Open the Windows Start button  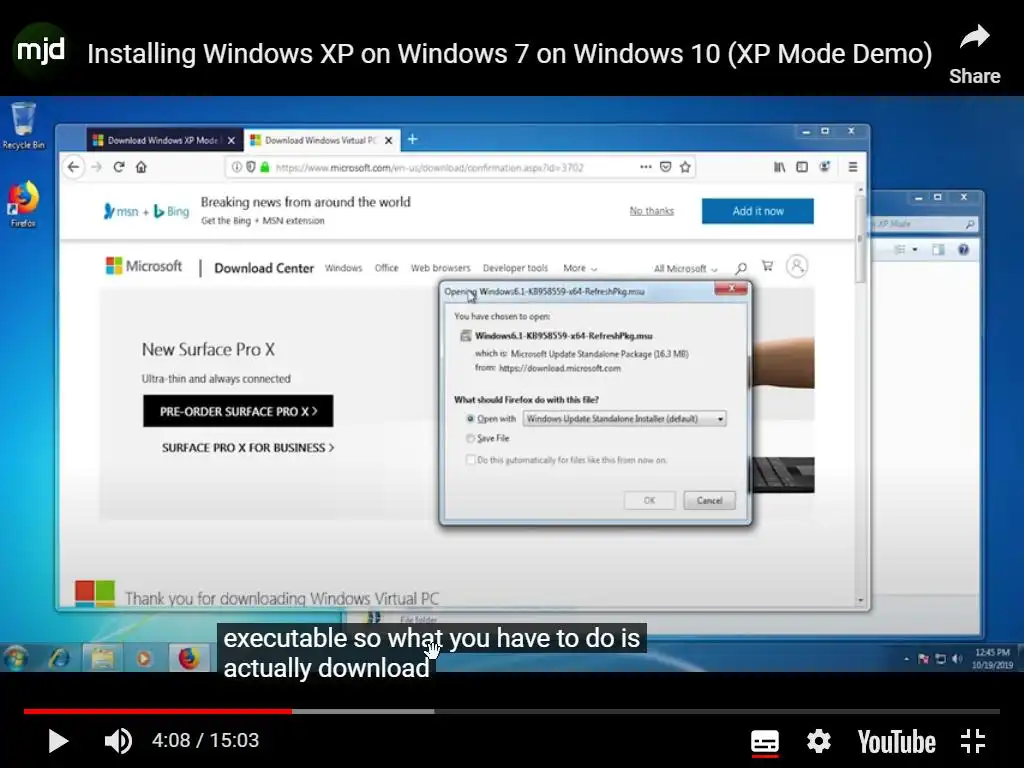[15, 658]
